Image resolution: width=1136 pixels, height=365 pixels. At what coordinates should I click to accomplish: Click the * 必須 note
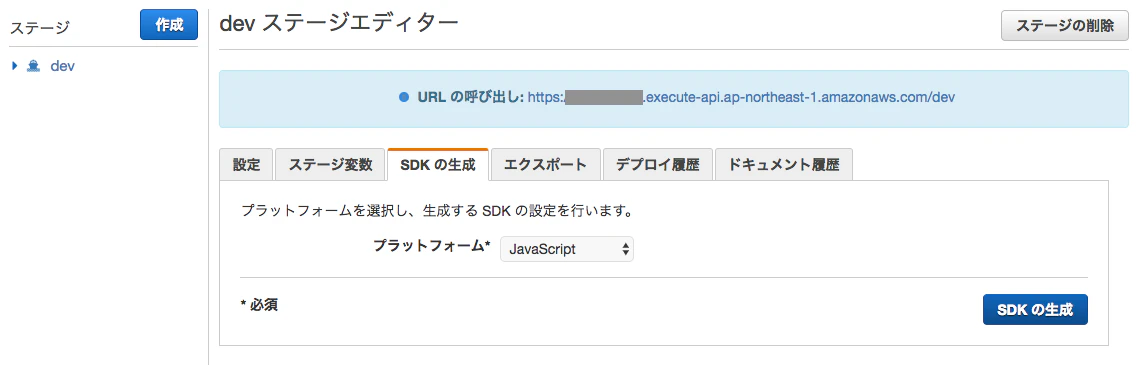click(259, 306)
